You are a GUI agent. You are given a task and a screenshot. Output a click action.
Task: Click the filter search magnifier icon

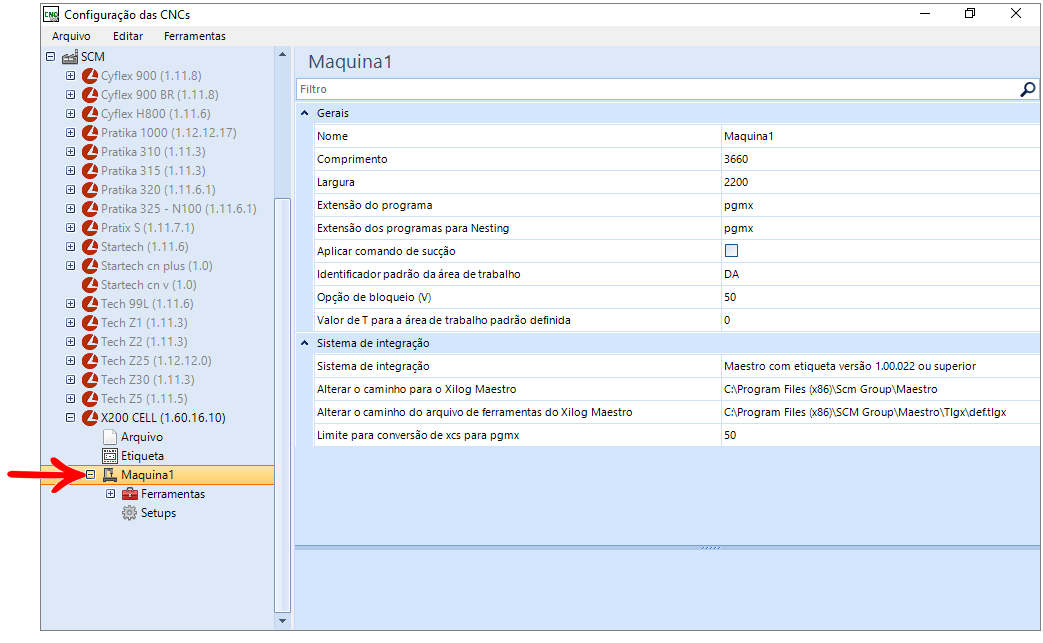tap(1028, 89)
